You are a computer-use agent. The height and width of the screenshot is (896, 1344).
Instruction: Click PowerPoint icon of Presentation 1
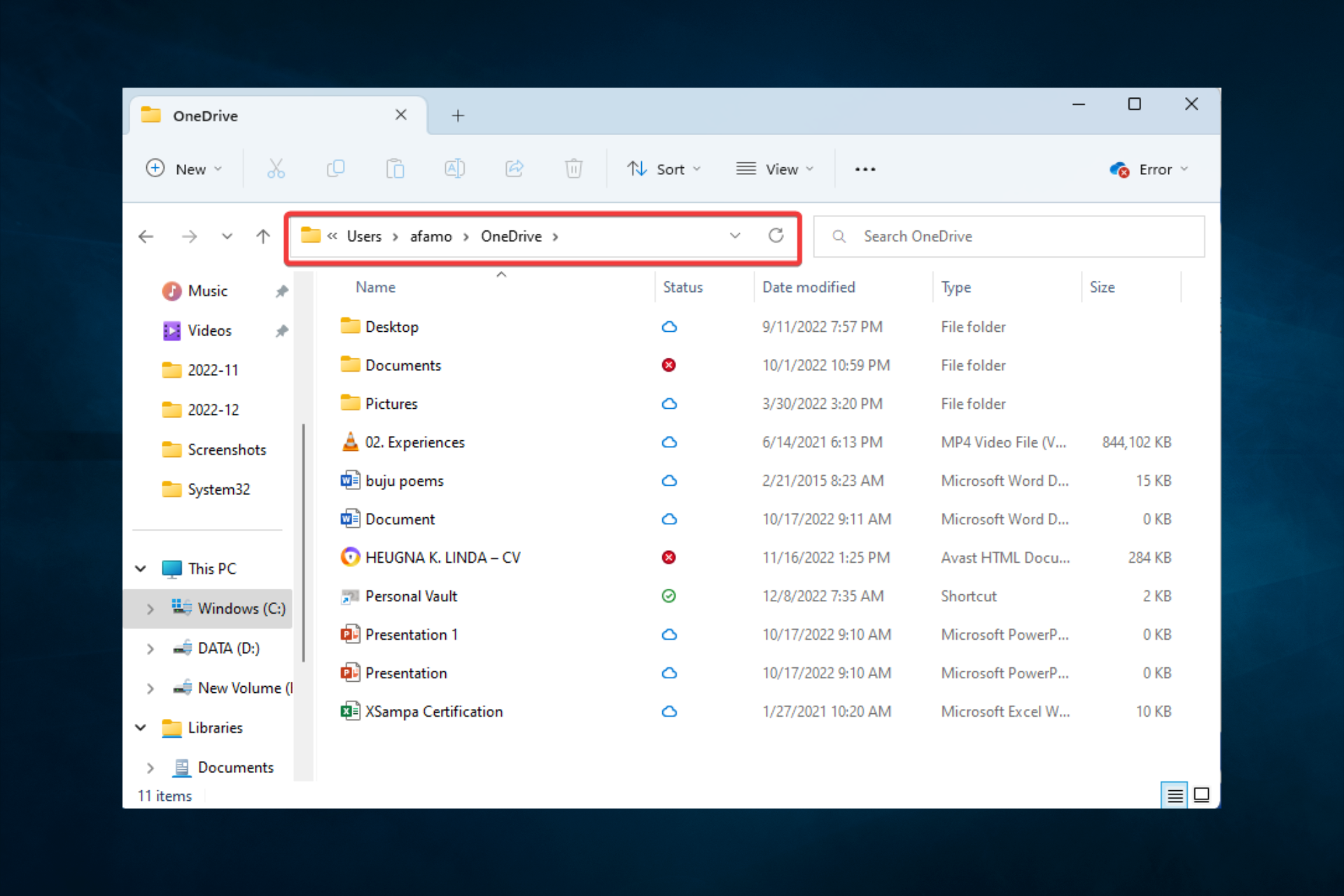click(x=350, y=634)
